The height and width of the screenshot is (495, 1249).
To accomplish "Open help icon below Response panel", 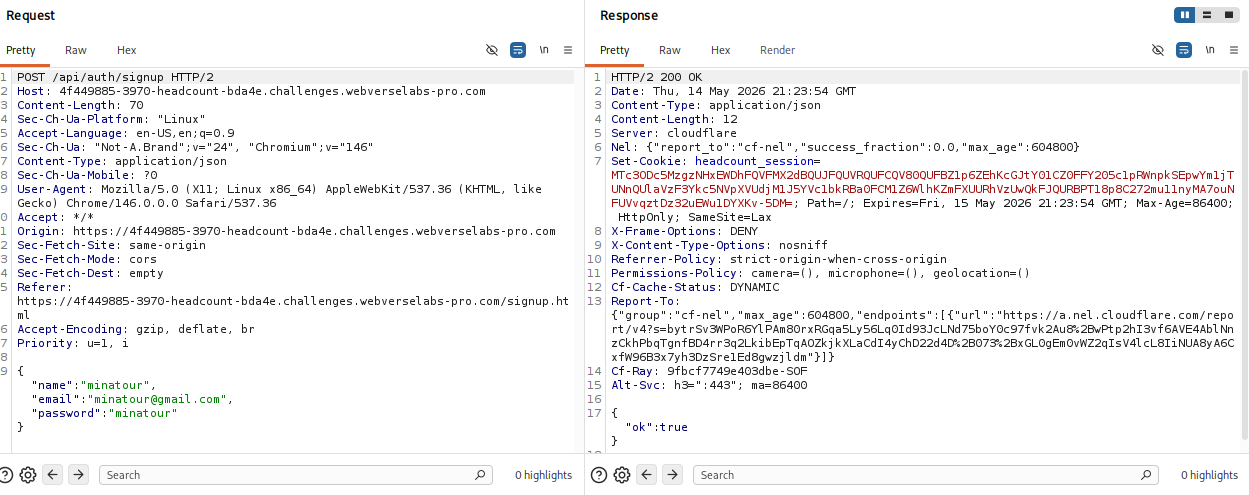I will click(x=600, y=475).
